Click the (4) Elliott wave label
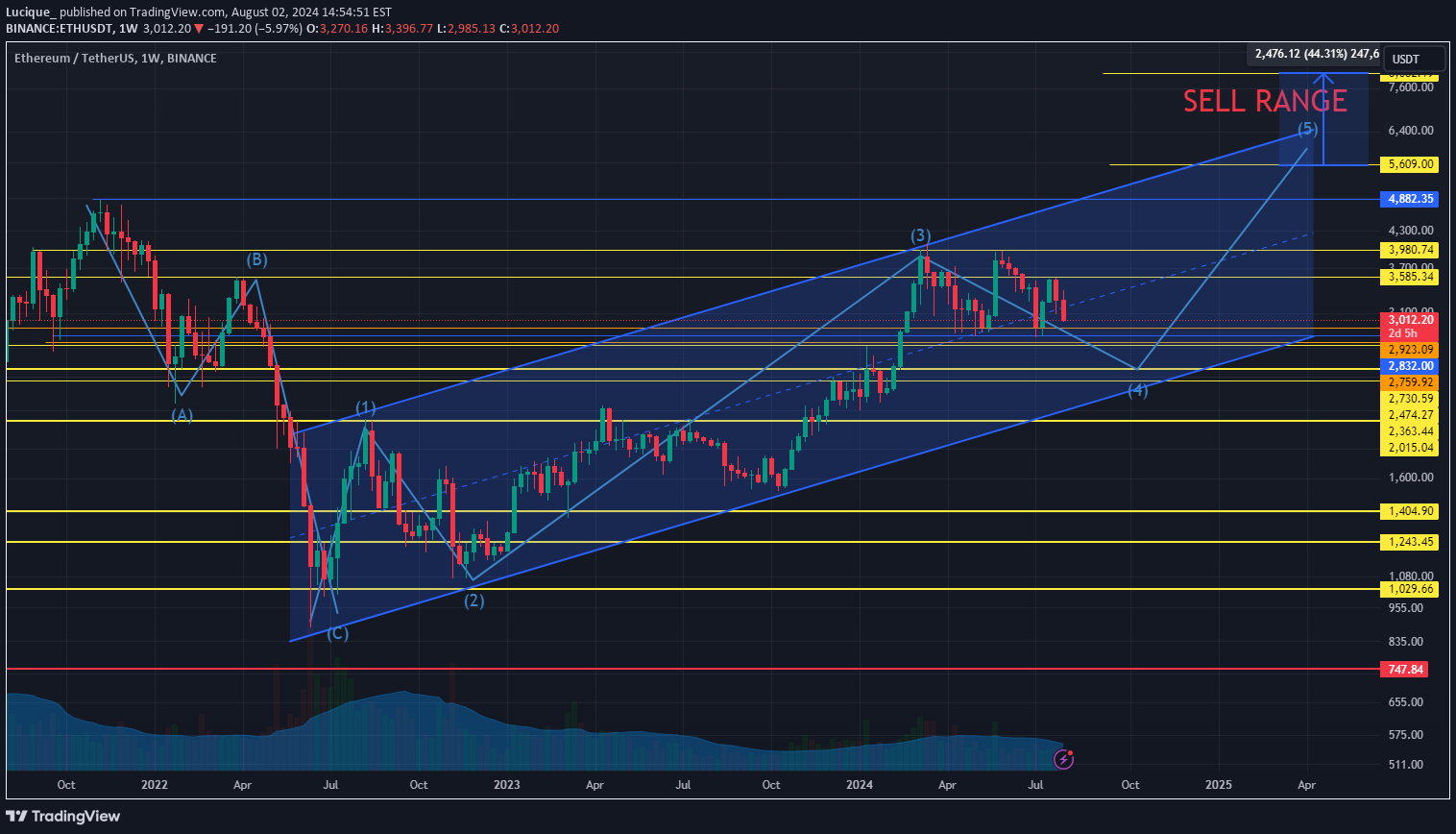 click(x=1137, y=390)
